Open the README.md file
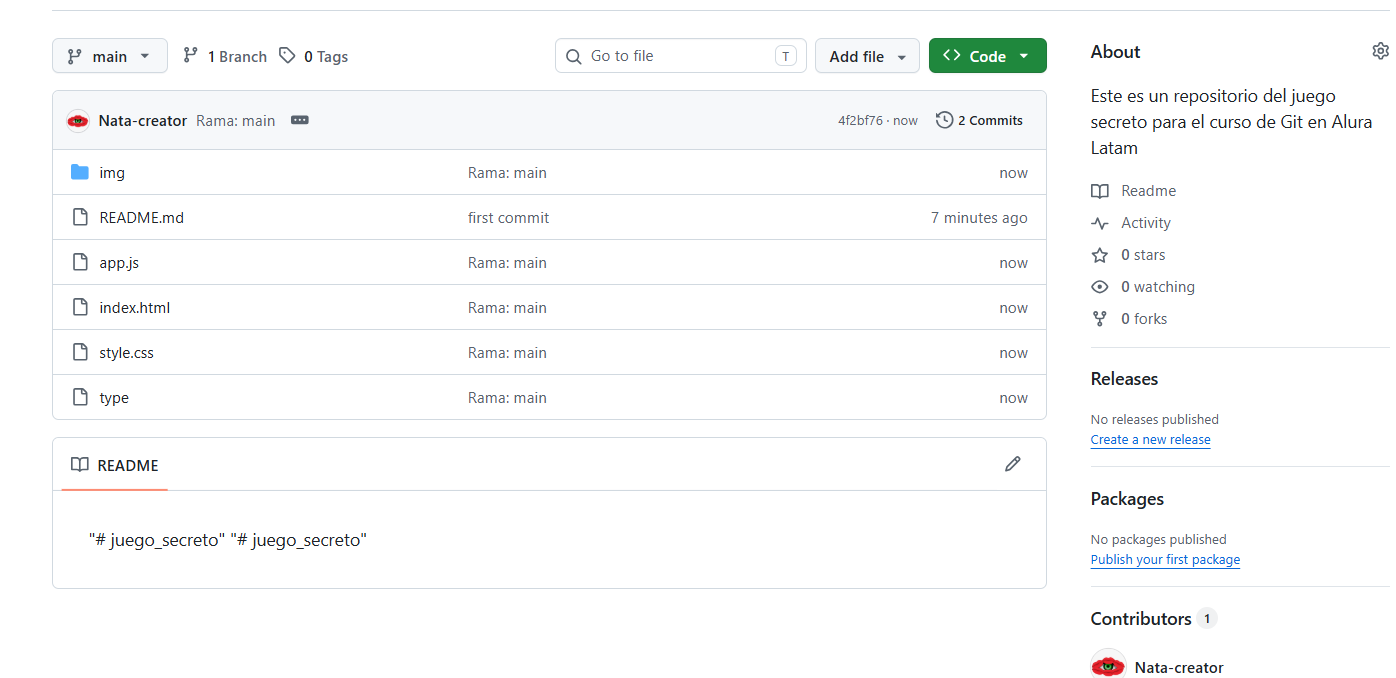Image resolution: width=1396 pixels, height=678 pixels. click(142, 217)
